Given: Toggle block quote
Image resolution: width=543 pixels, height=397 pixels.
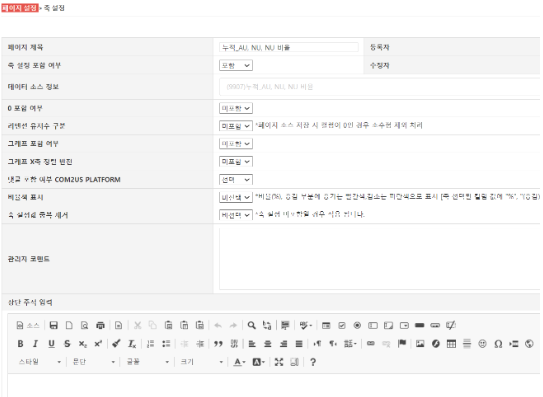Looking at the screenshot, I should point(218,344).
